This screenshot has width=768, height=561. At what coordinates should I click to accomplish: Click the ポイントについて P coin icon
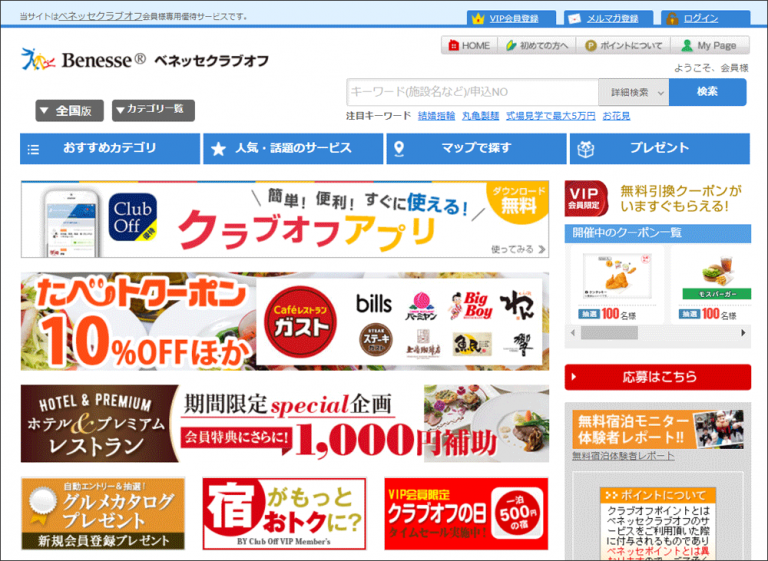pos(590,46)
